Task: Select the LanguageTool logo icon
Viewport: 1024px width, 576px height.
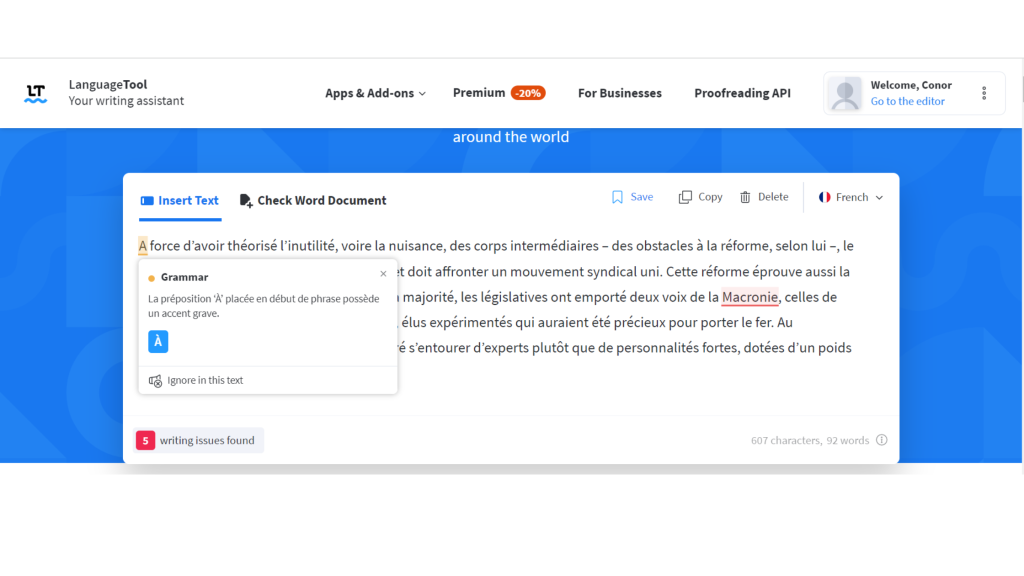Action: [35, 92]
